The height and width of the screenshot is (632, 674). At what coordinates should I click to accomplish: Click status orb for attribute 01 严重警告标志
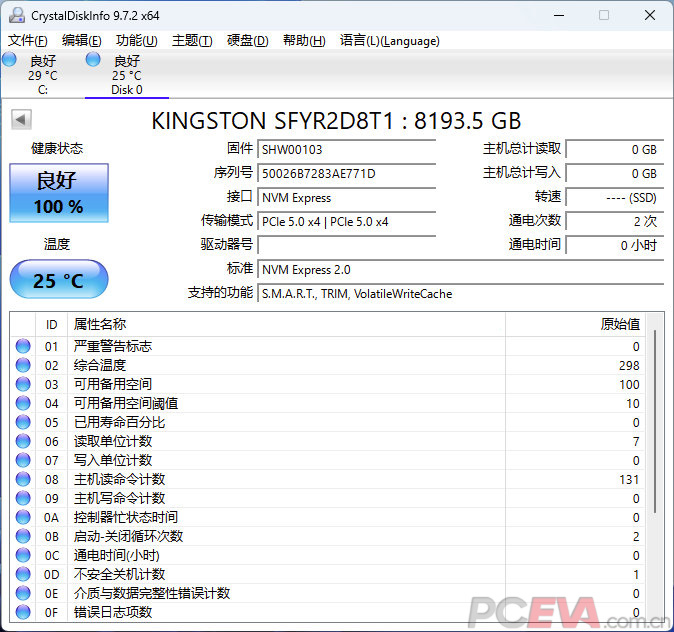(23, 346)
